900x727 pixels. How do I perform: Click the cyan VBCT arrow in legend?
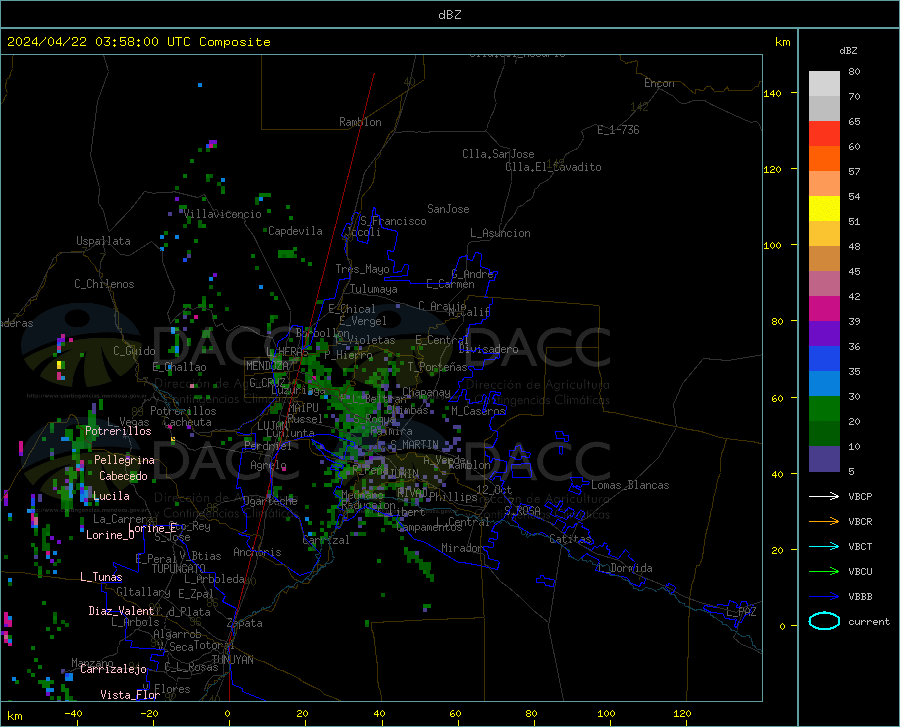coord(824,546)
